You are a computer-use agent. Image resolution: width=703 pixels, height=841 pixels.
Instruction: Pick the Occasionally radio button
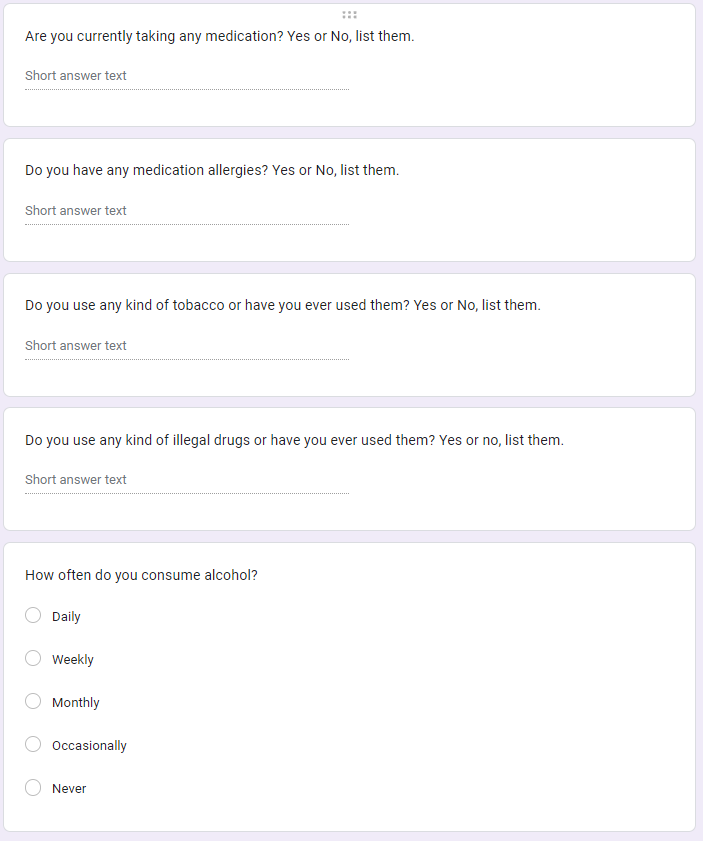point(33,745)
